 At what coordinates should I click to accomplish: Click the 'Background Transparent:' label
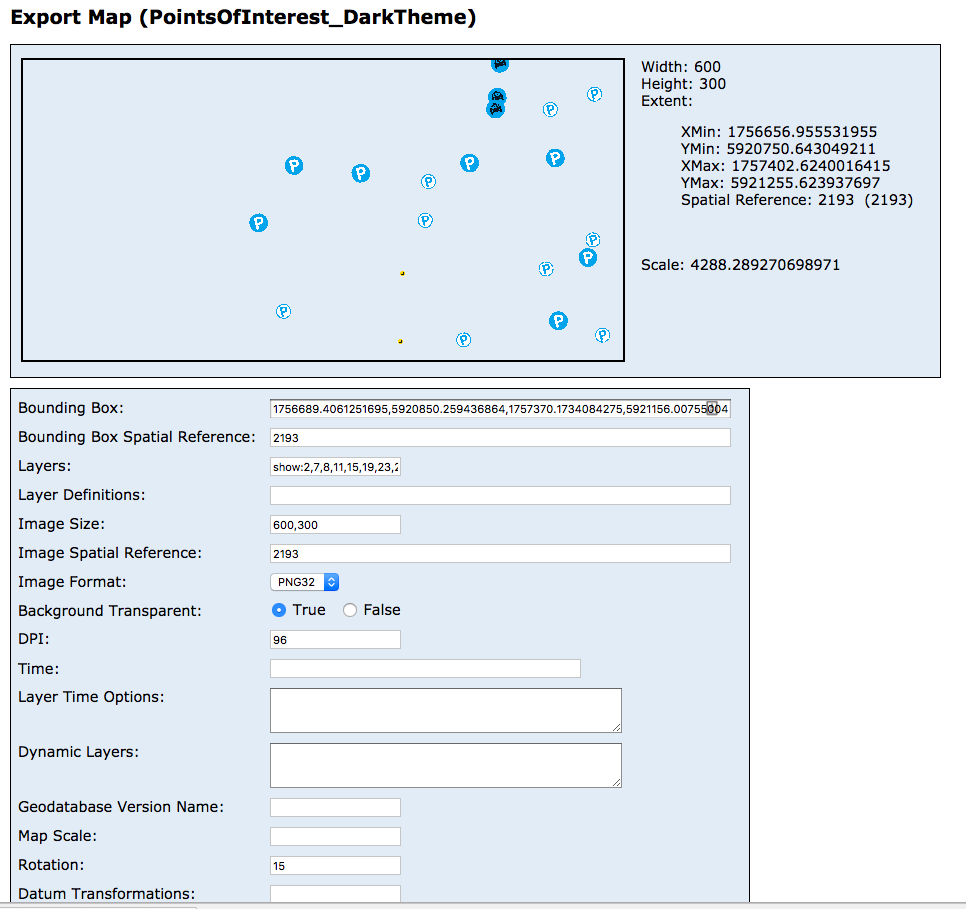(110, 611)
